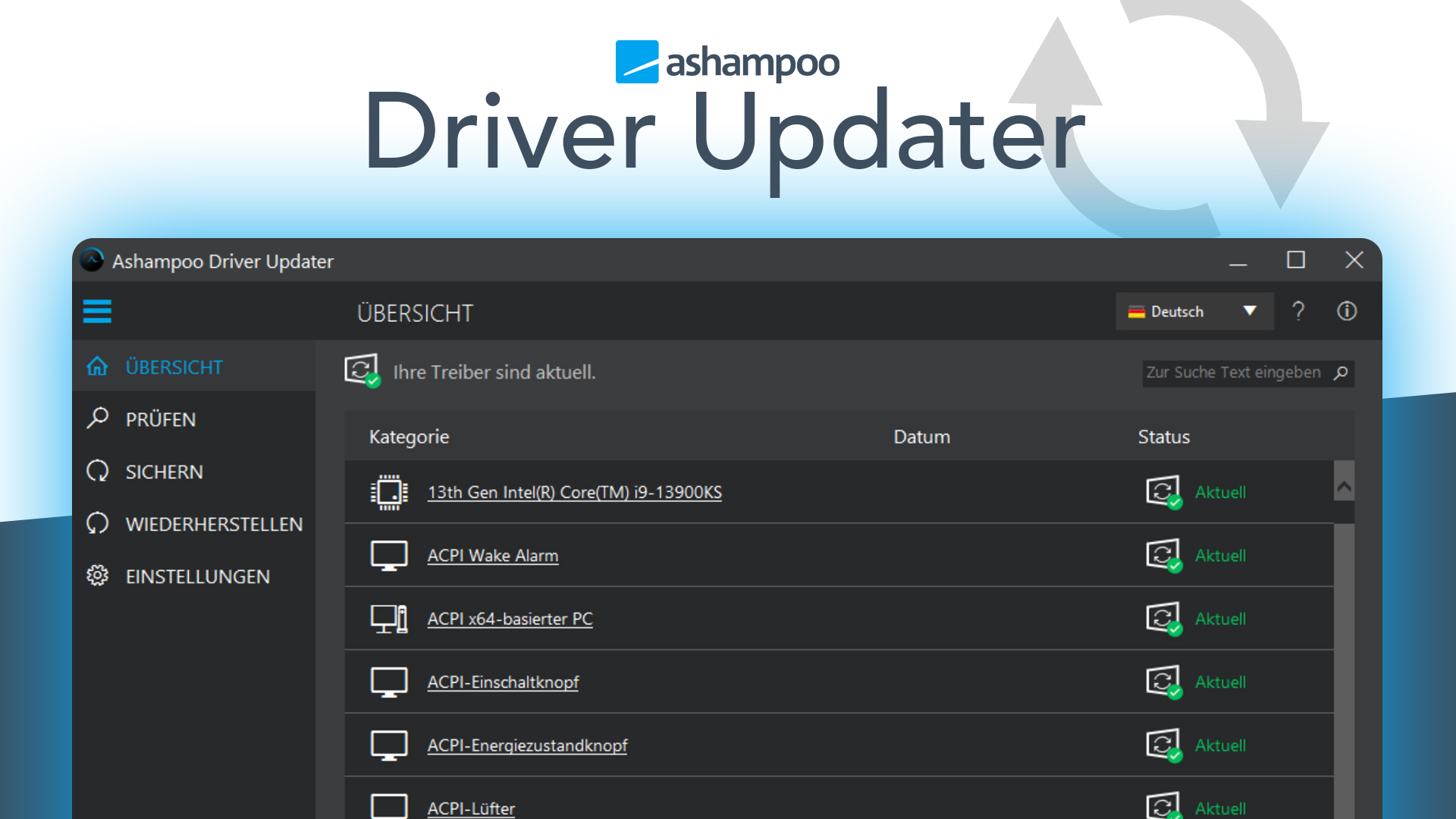
Task: Open the 13th Gen Intel Core i9-13900KS driver link
Action: coord(574,491)
